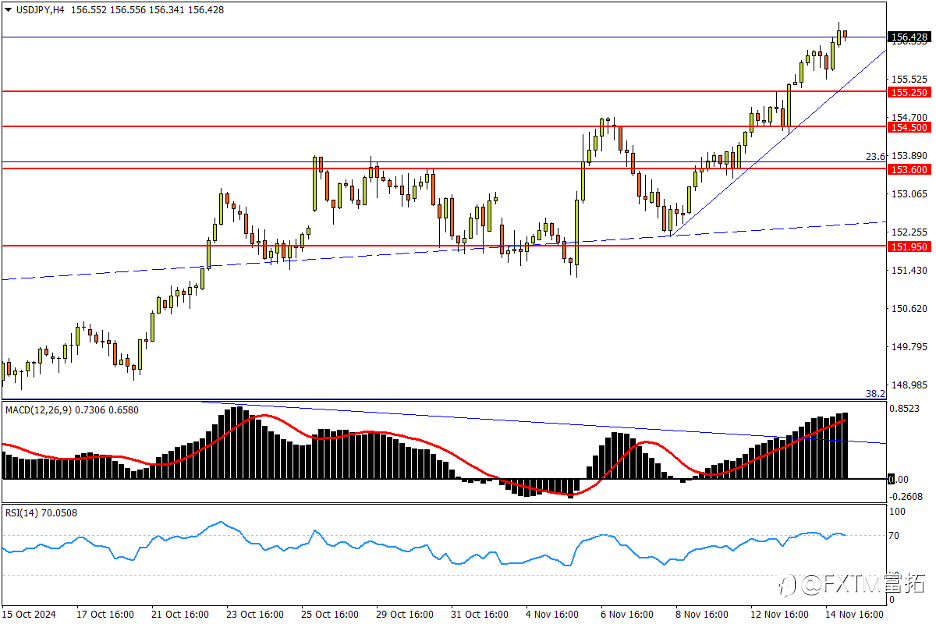Click the 6 Nov 16:00 time label
936x624 pixels.
point(627,614)
